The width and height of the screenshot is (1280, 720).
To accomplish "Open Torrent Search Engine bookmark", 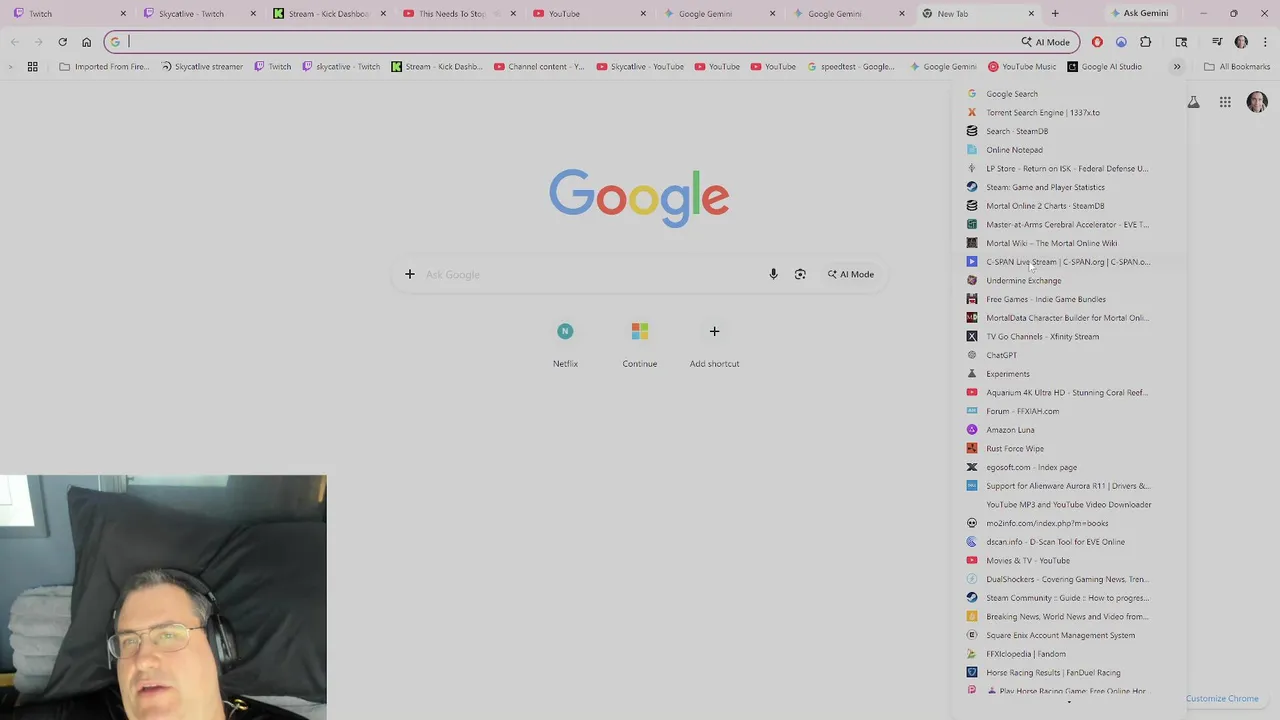I will [x=1068, y=112].
